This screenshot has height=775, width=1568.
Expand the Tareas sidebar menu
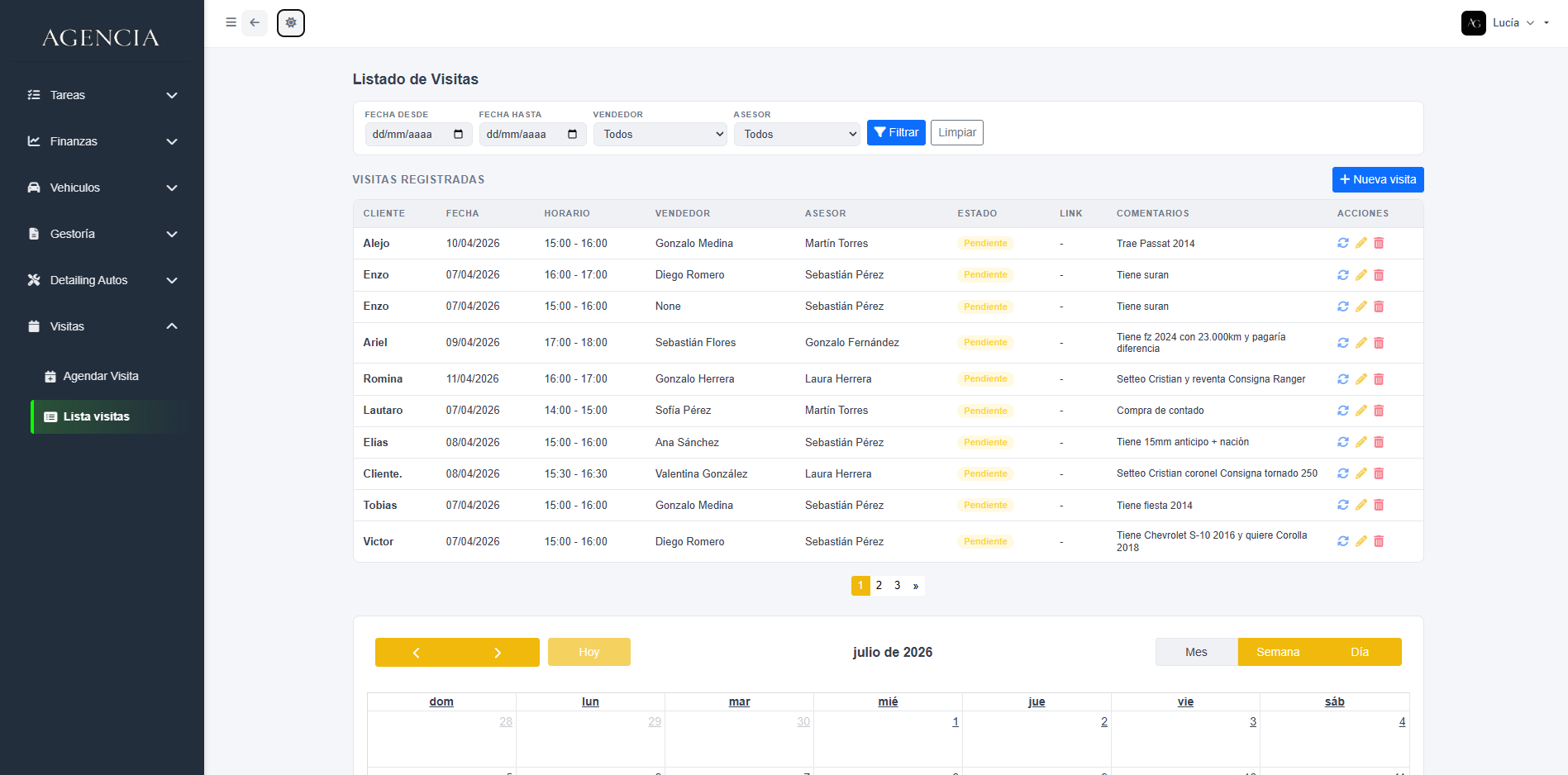[172, 95]
